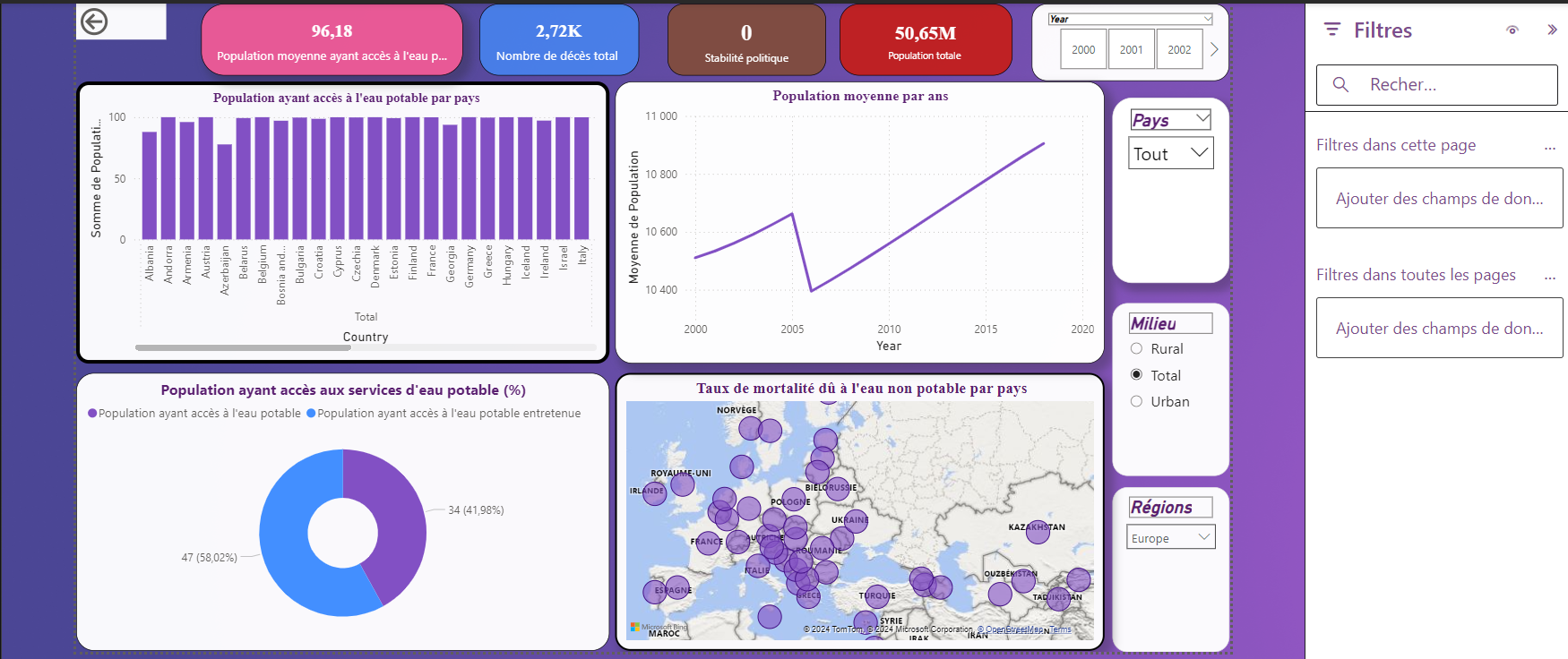Click Ajouter des champs under cette page

click(1439, 199)
